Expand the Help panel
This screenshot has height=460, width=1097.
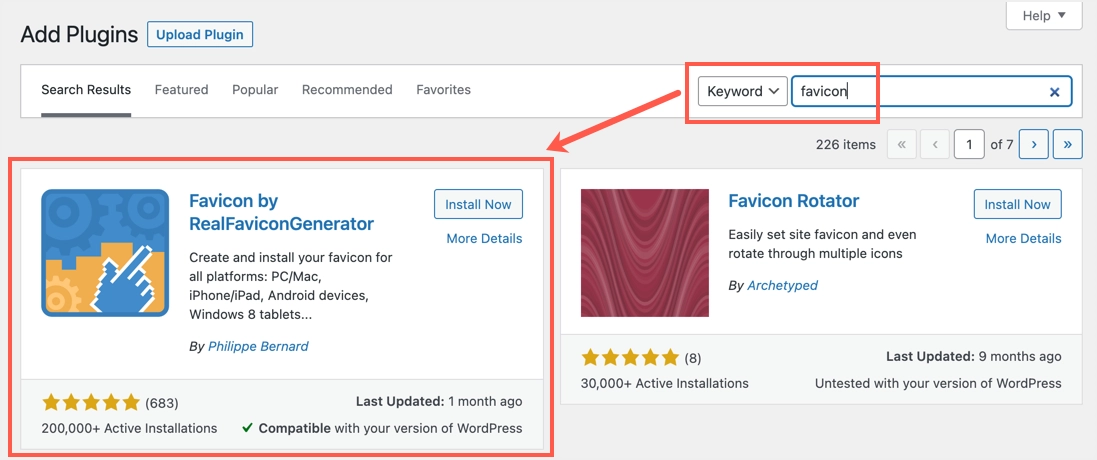[x=1043, y=15]
